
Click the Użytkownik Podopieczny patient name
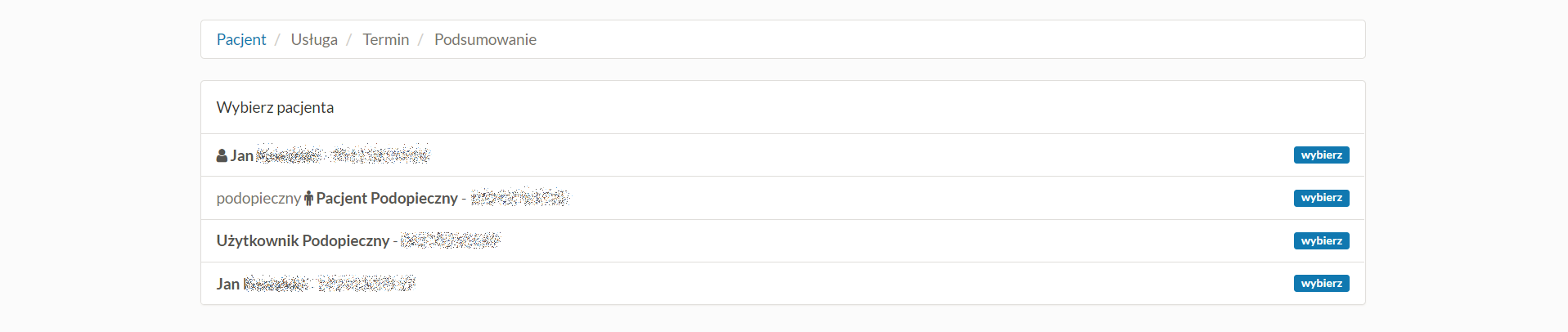pos(303,240)
